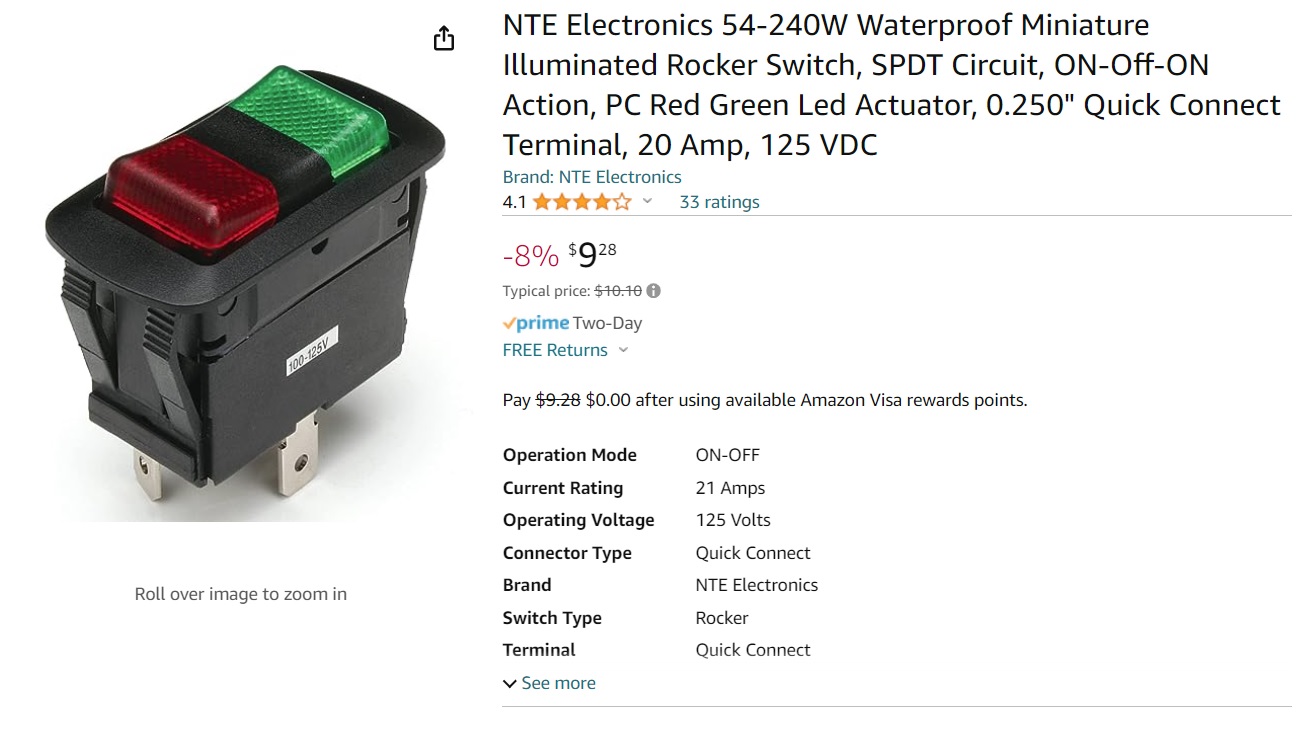Expand the FREE Returns dropdown arrow
The width and height of the screenshot is (1303, 730).
[623, 350]
